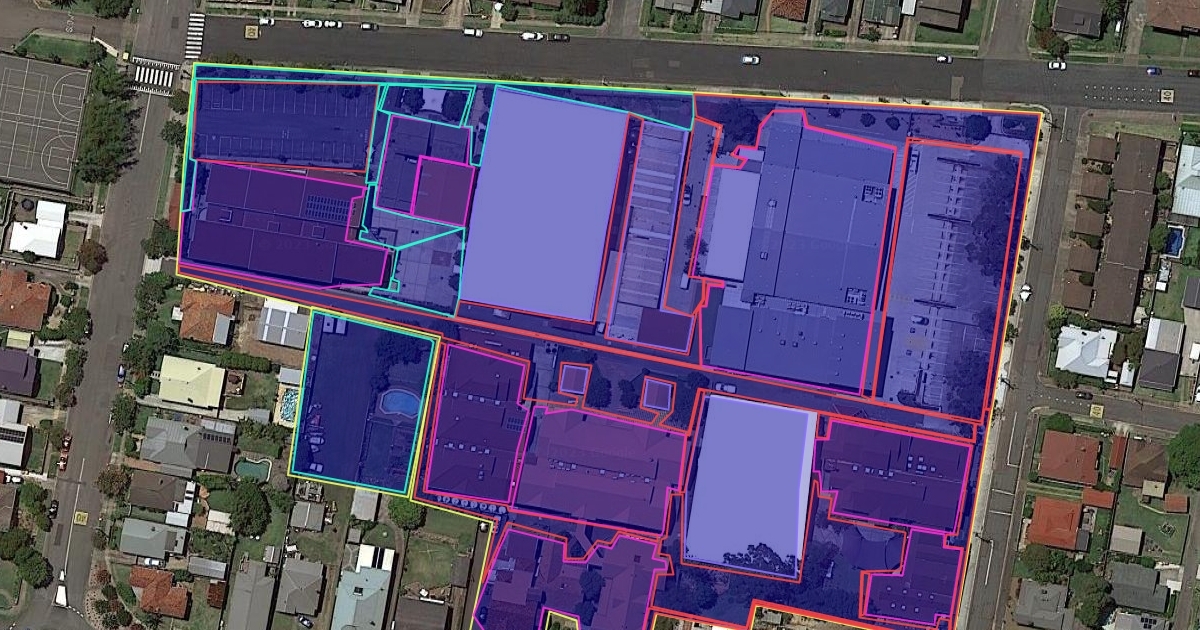The image size is (1200, 630).
Task: Select the orange-roofed house left of the green-outlined lot
Action: pyautogui.click(x=207, y=315)
